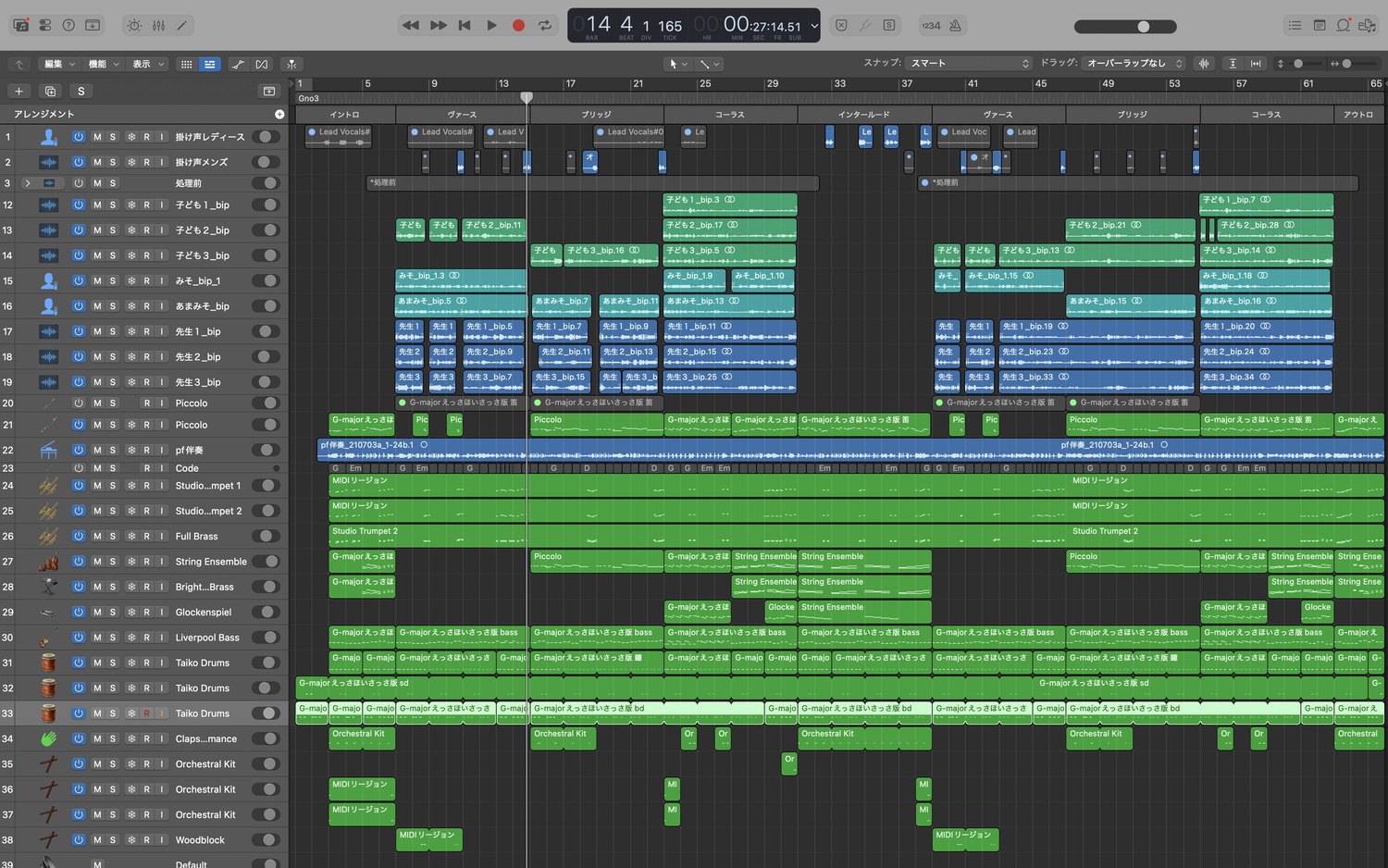Toggle waveform zoom icon
Viewport: 1388px width, 868px height.
point(1203,64)
